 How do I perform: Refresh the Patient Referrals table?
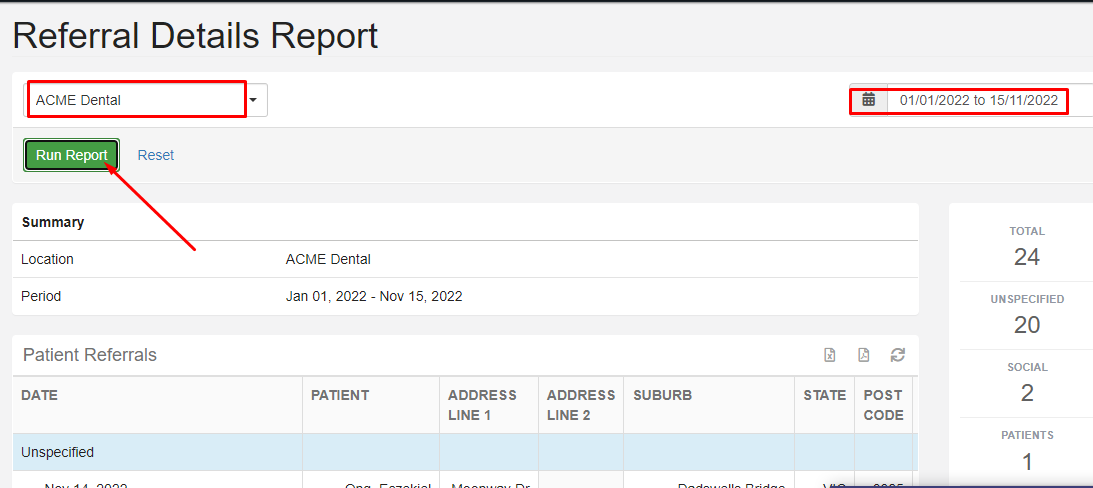pos(898,355)
